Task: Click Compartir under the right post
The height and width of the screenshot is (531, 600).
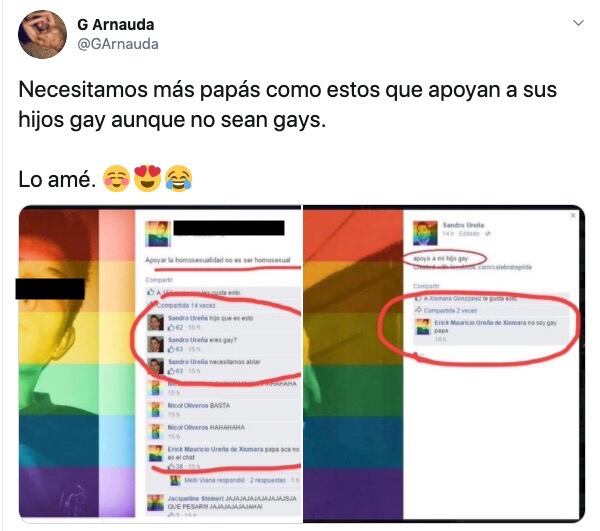Action: (426, 286)
